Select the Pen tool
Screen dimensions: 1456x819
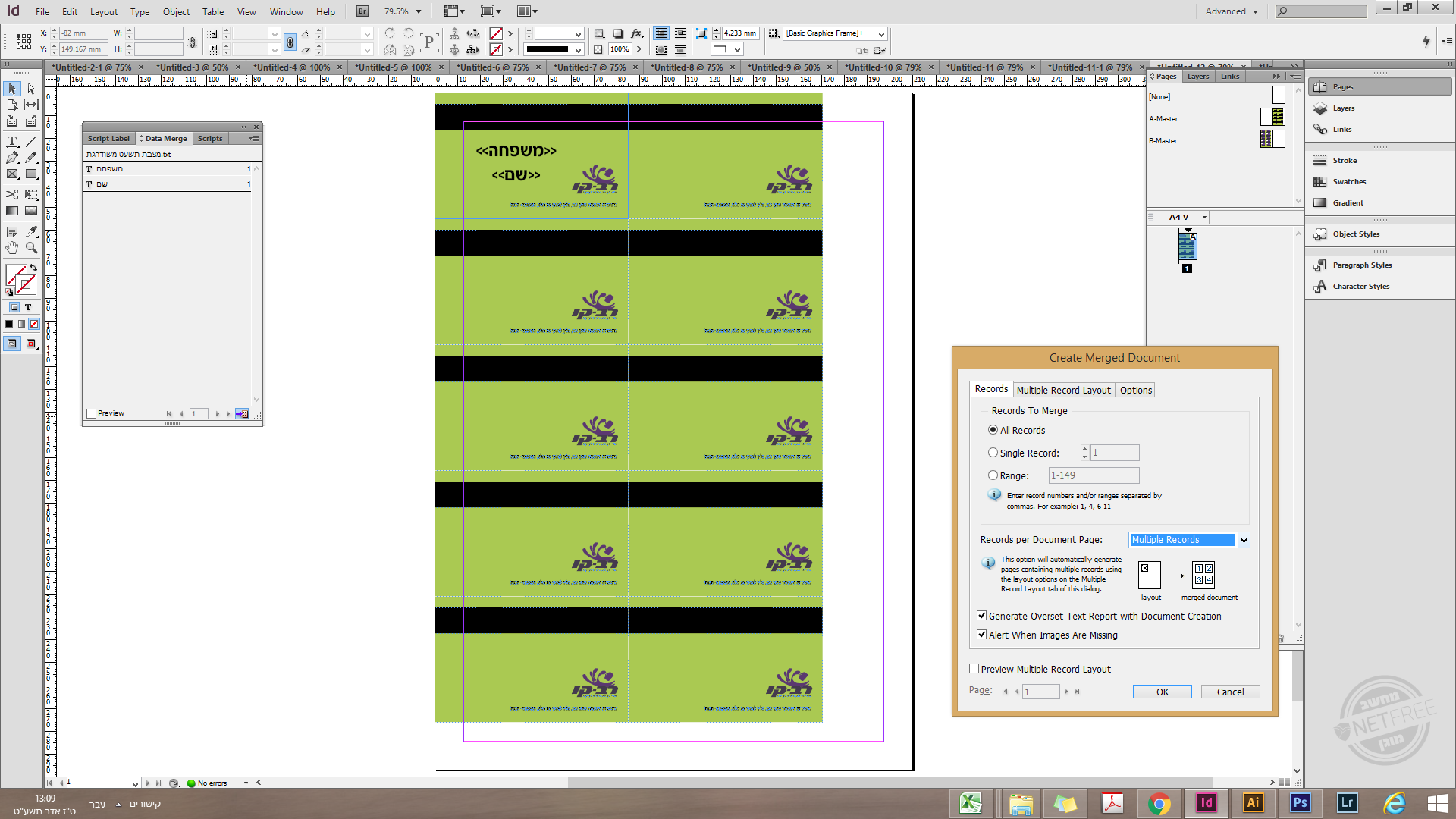[12, 158]
